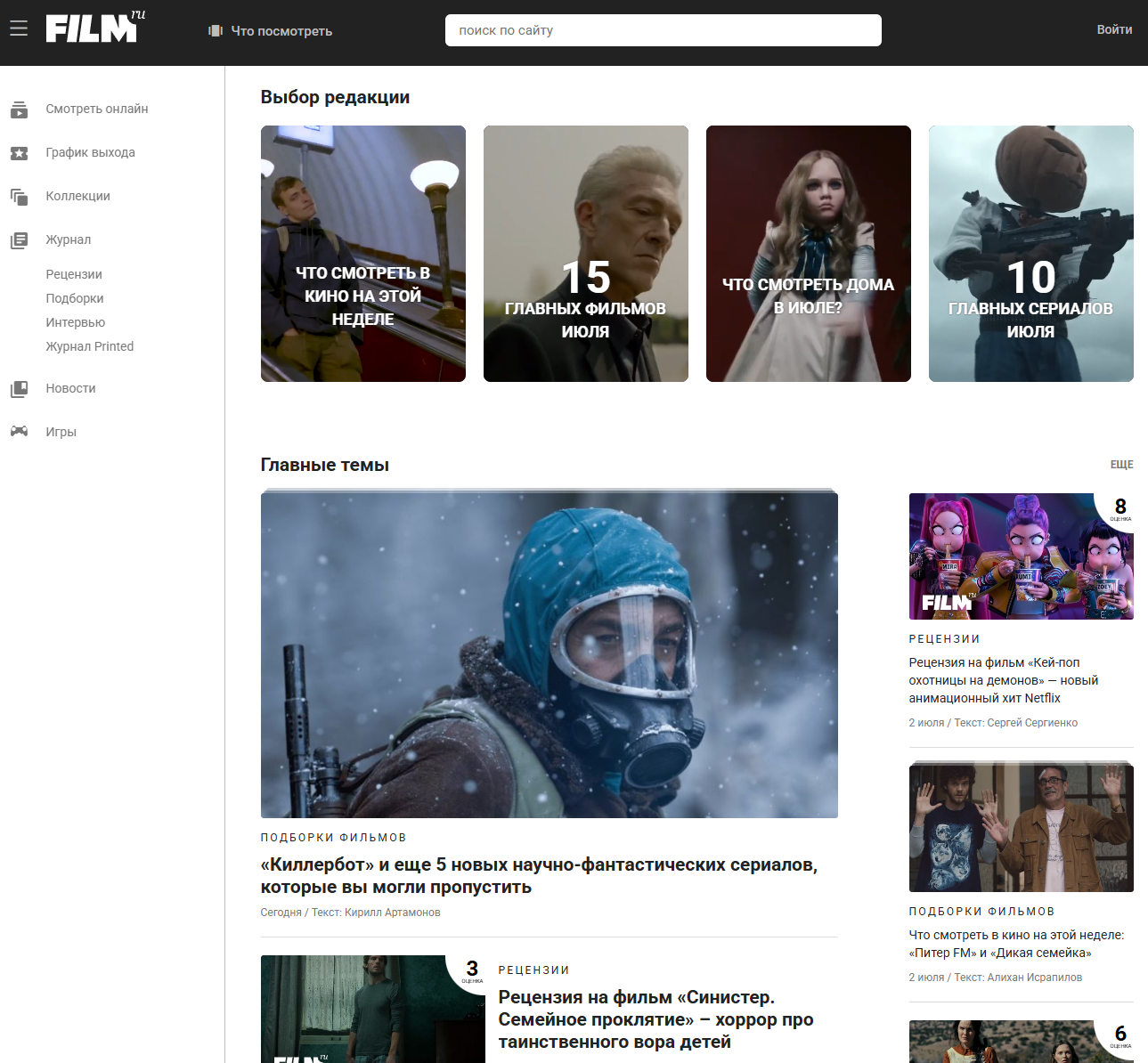The height and width of the screenshot is (1063, 1148).
Task: Click the График выхода star icon
Action: tap(19, 153)
